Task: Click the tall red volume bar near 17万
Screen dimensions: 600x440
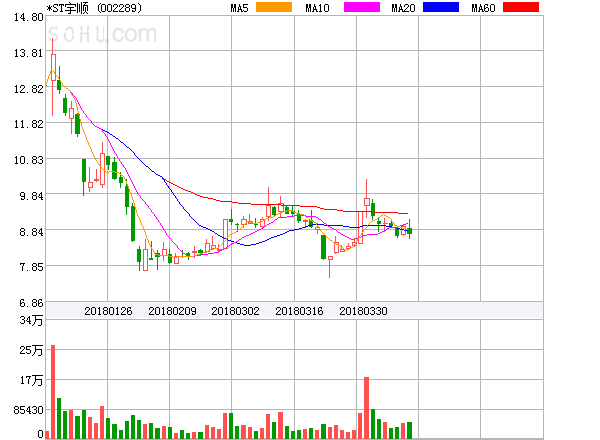Action: tap(366, 408)
